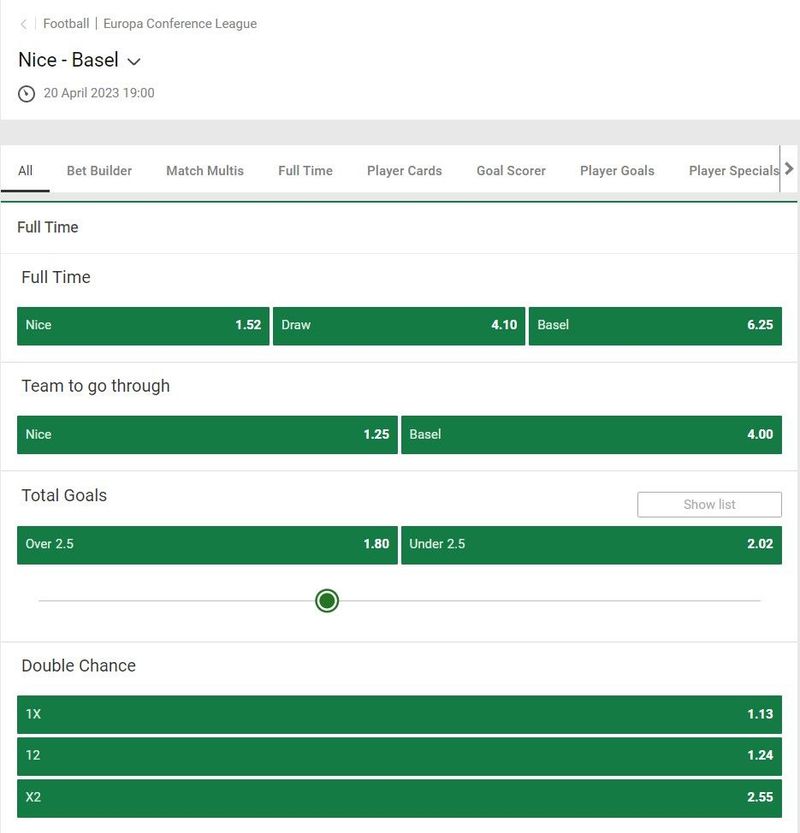Click the clock icon beside match date
This screenshot has width=800, height=833.
[27, 94]
